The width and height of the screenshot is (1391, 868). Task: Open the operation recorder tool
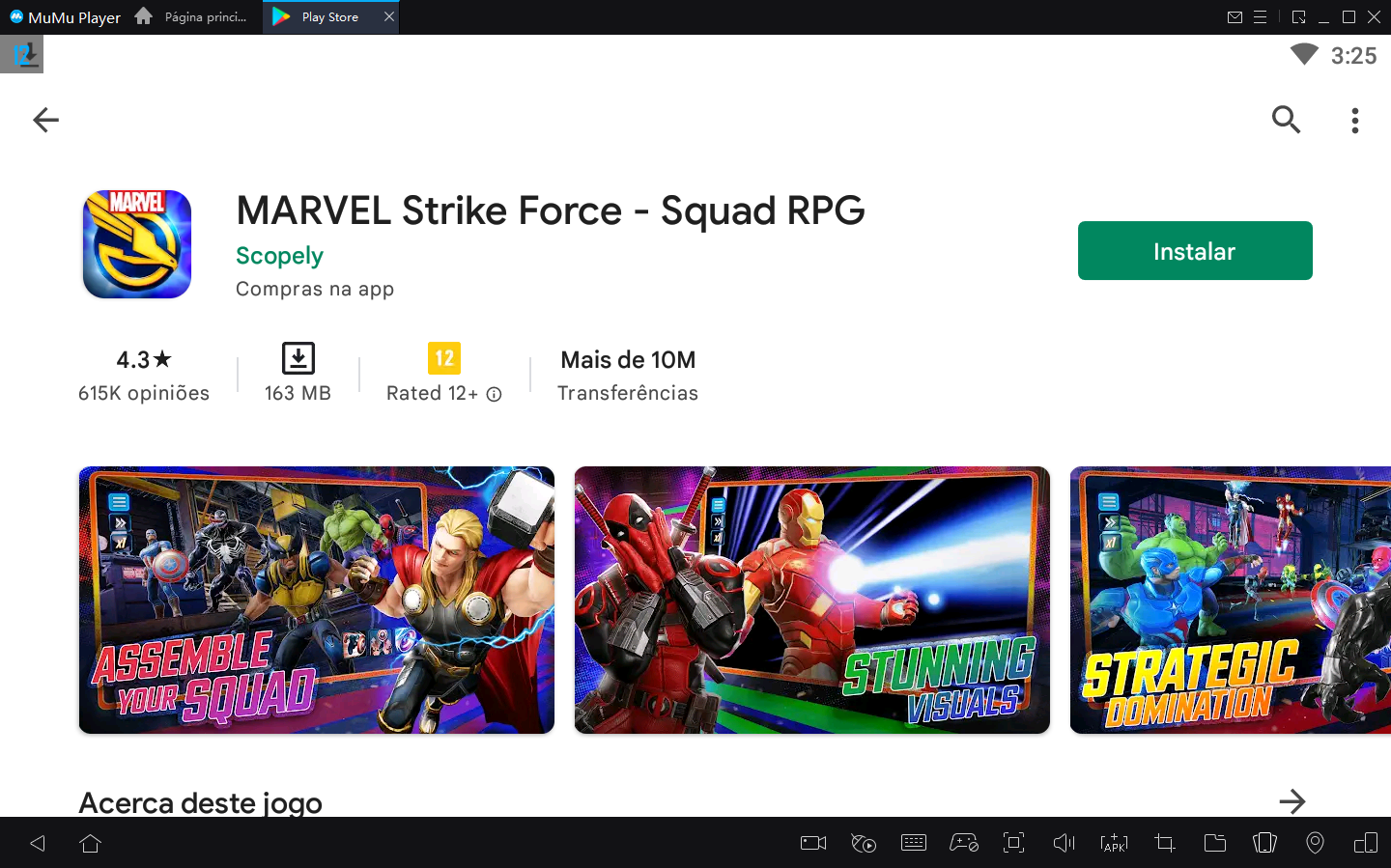[x=864, y=842]
